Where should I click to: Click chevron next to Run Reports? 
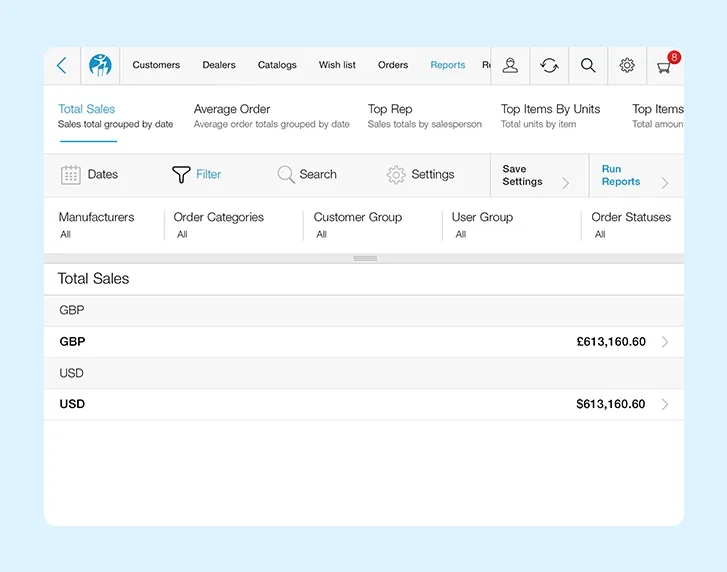pos(665,183)
